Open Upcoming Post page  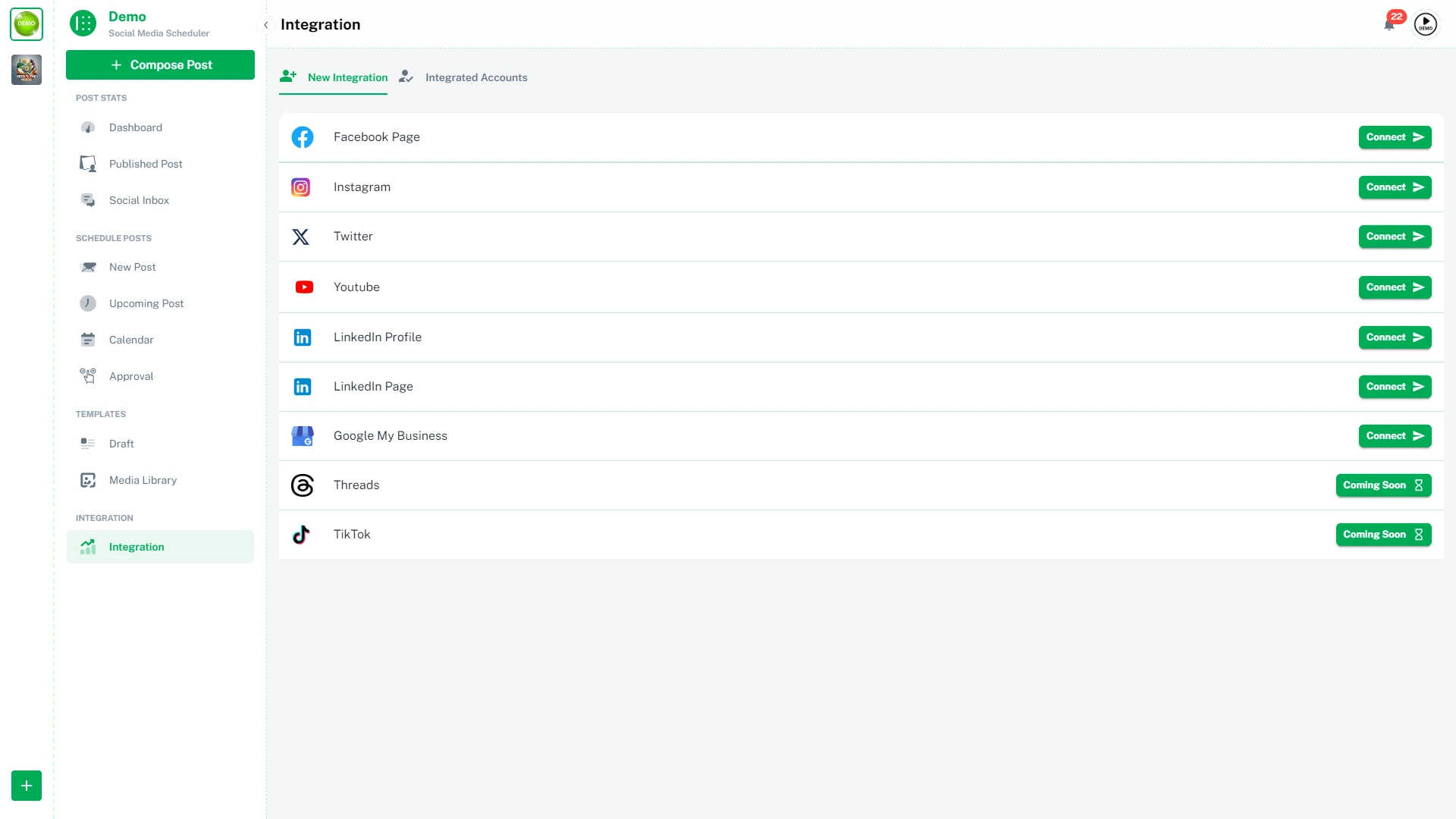click(160, 303)
